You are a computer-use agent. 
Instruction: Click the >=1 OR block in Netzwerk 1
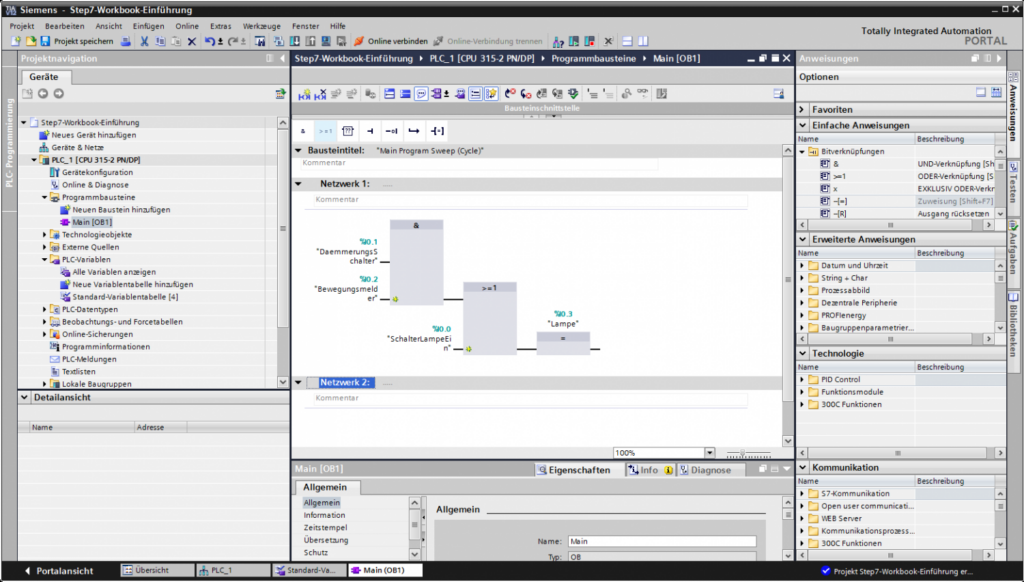(x=490, y=318)
